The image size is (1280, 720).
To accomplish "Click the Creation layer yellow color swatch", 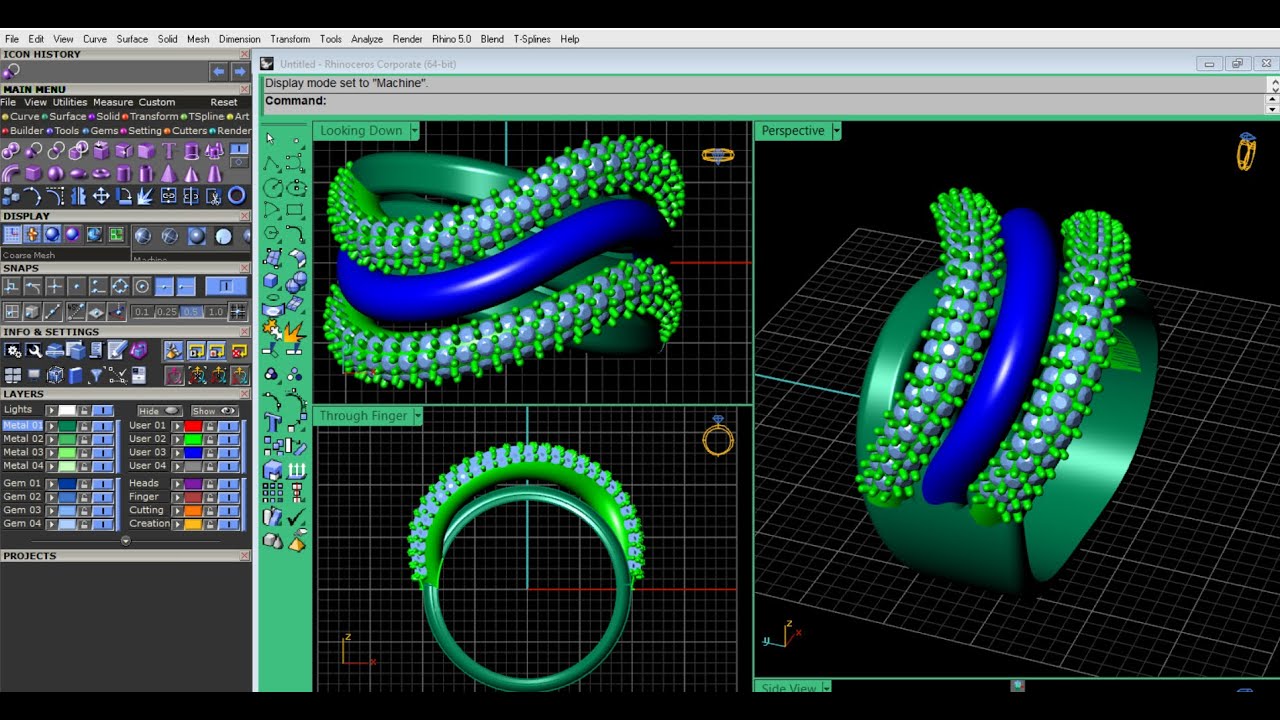I will 193,523.
